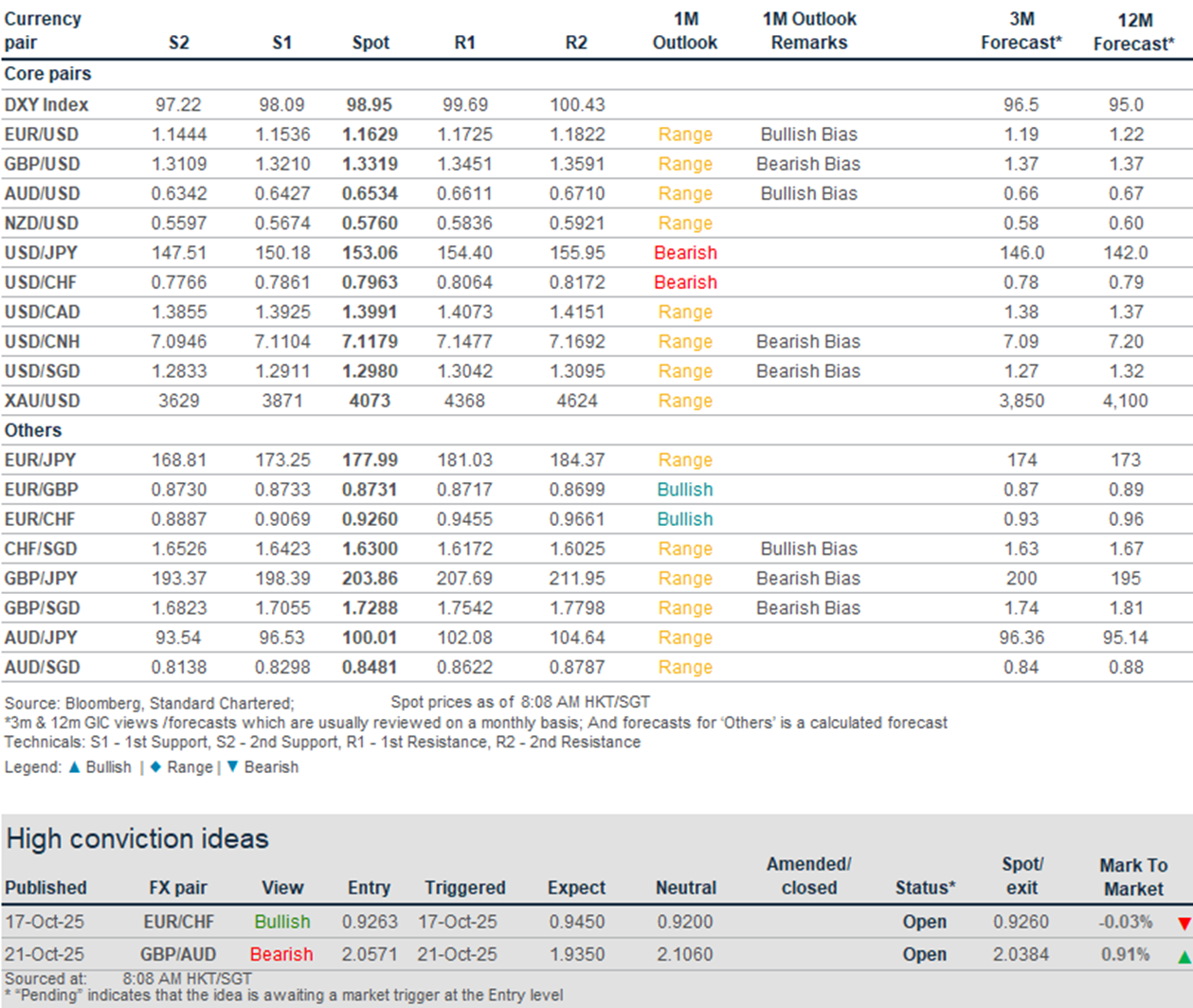This screenshot has width=1193, height=1008.
Task: Select the XAU/USD currency pair row label
Action: pyautogui.click(x=42, y=401)
